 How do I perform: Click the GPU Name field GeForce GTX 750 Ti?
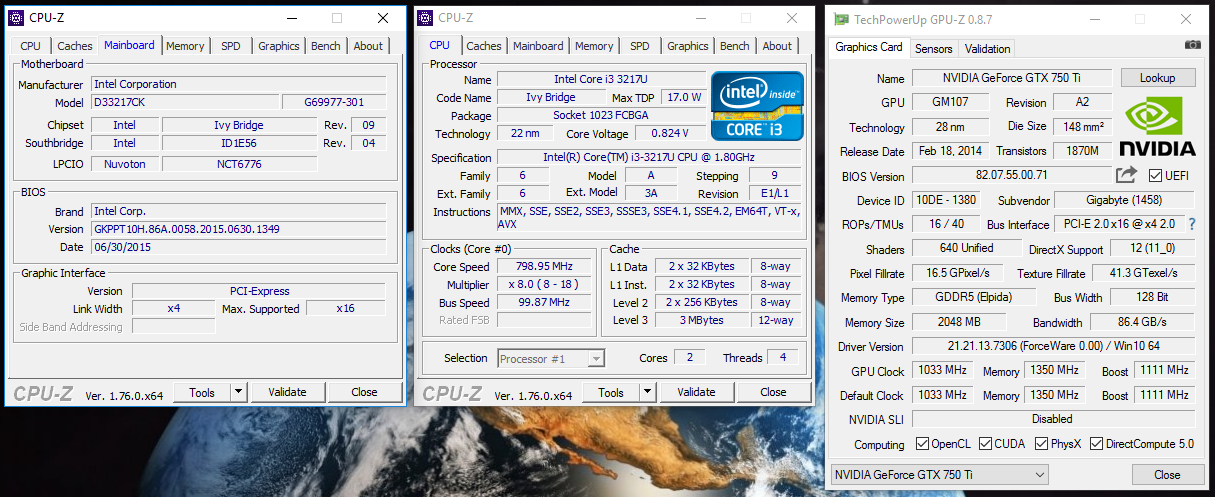pos(1010,78)
